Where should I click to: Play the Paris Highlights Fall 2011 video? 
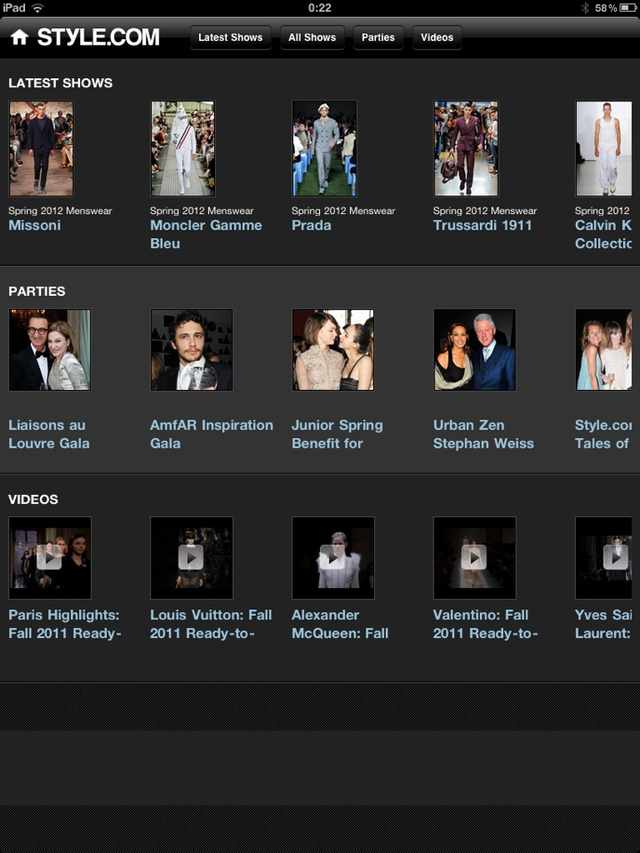pos(50,558)
